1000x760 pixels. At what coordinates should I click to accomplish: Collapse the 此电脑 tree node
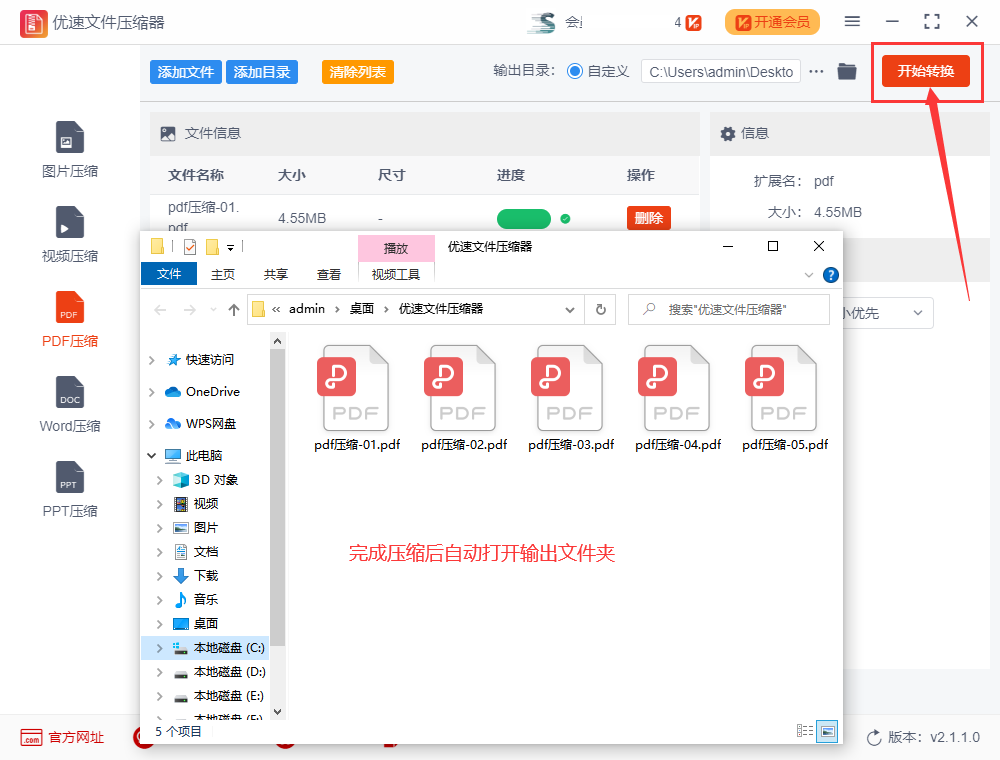(x=152, y=455)
